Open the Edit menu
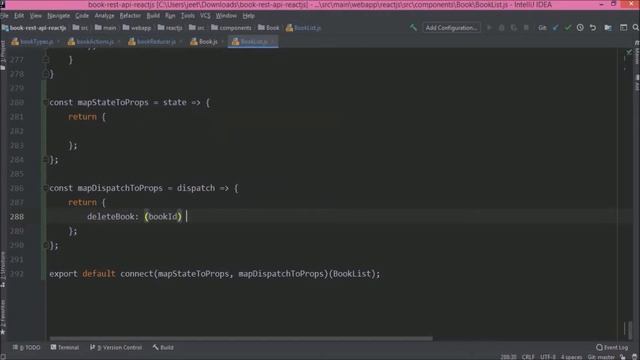 (19, 16)
